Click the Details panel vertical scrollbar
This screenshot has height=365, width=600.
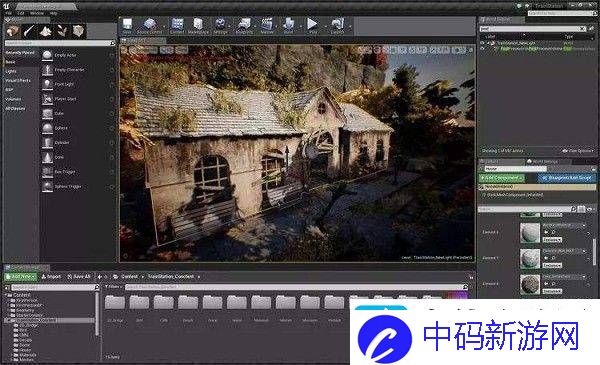[x=594, y=251]
